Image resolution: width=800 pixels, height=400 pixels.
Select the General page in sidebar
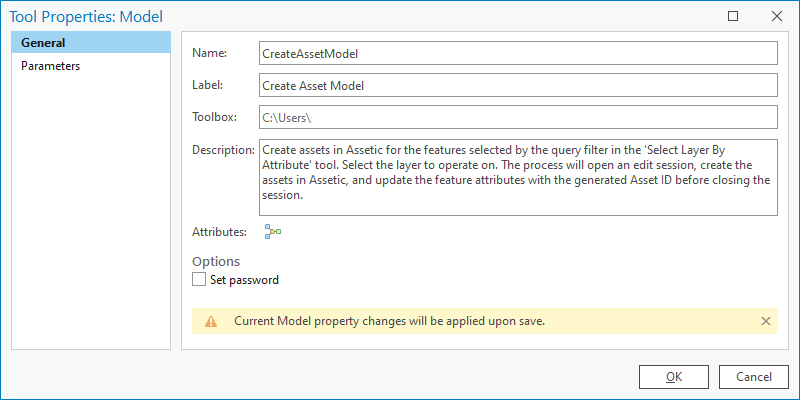[x=91, y=42]
